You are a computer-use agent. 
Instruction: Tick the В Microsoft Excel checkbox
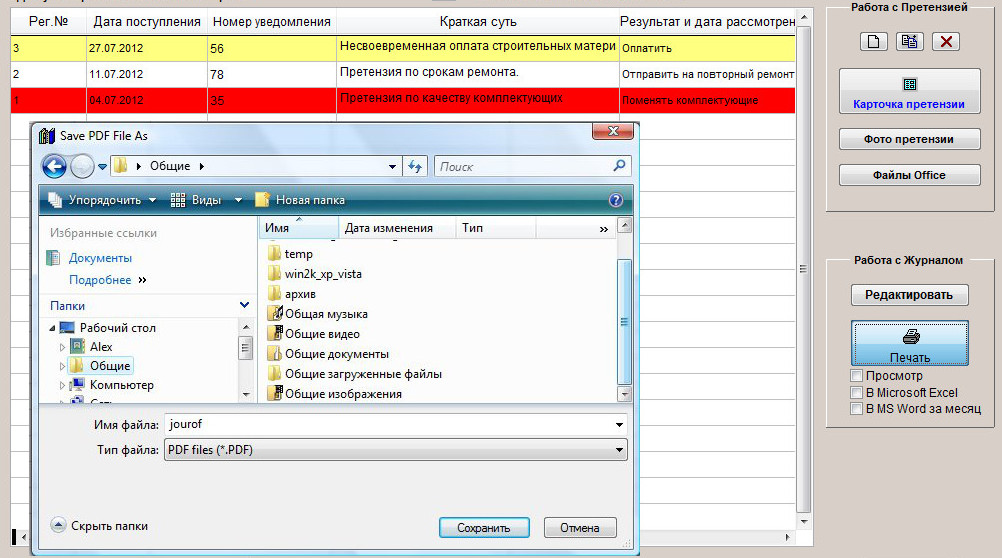(857, 392)
